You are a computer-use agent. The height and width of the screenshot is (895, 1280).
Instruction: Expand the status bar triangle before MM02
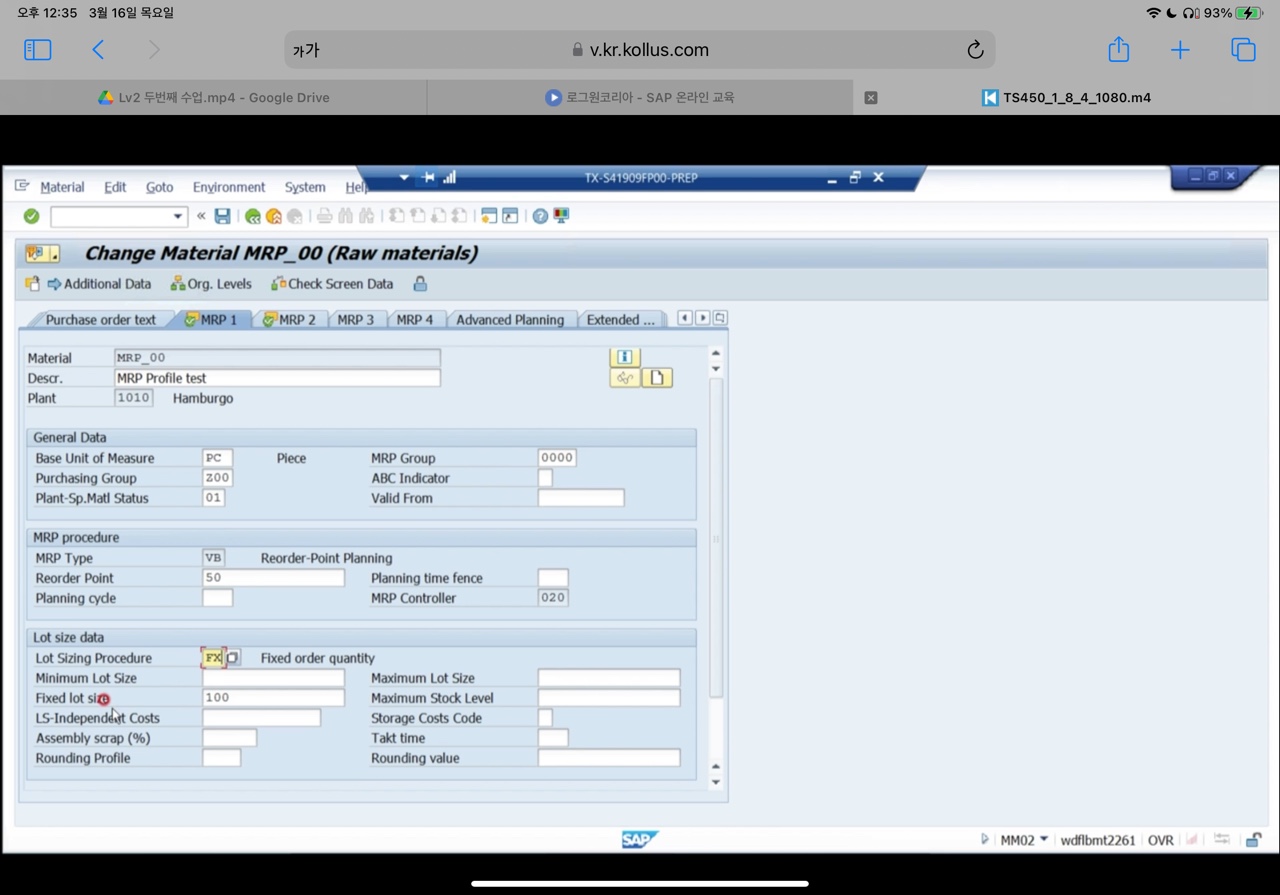click(x=985, y=840)
